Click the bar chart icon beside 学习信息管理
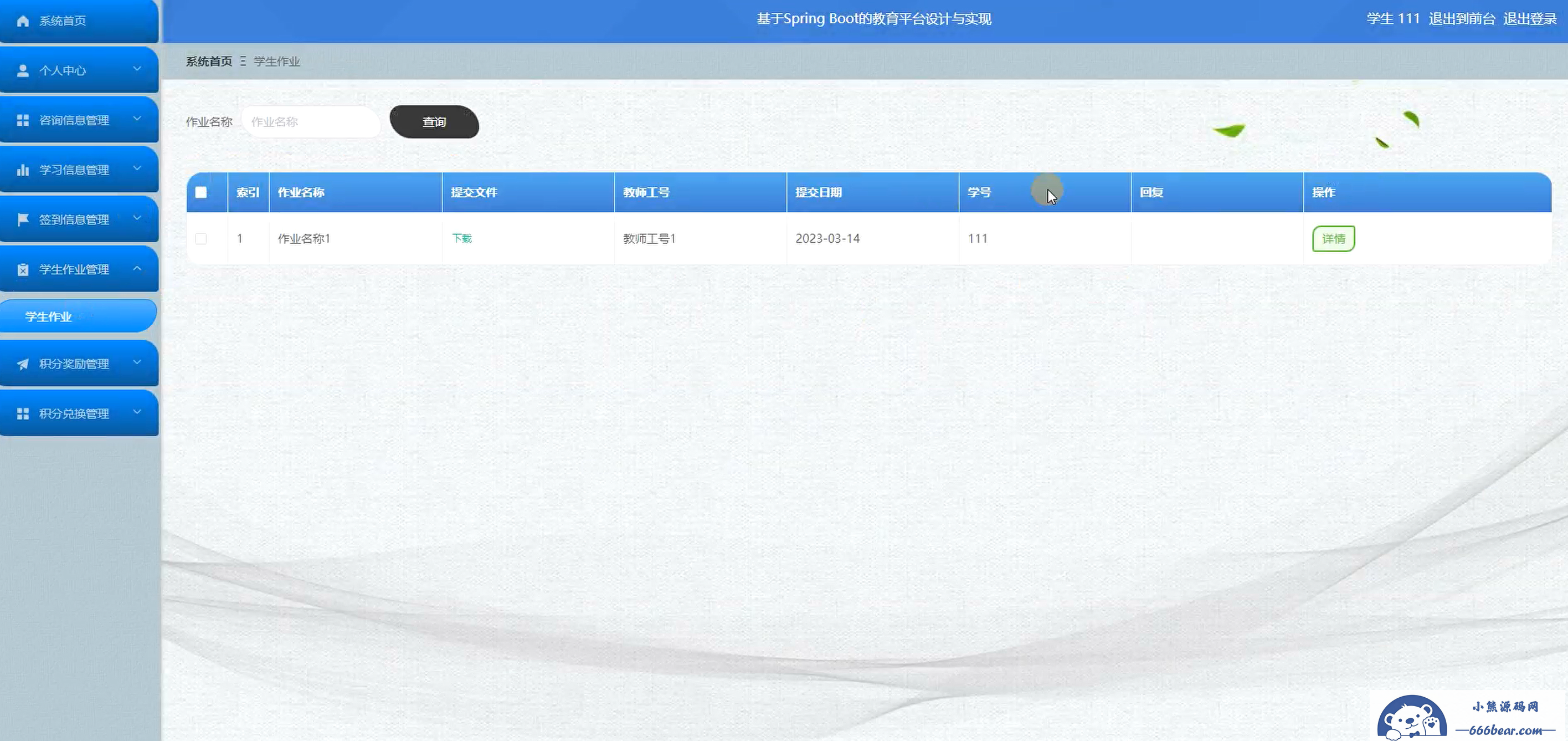Image resolution: width=1568 pixels, height=741 pixels. [x=23, y=170]
